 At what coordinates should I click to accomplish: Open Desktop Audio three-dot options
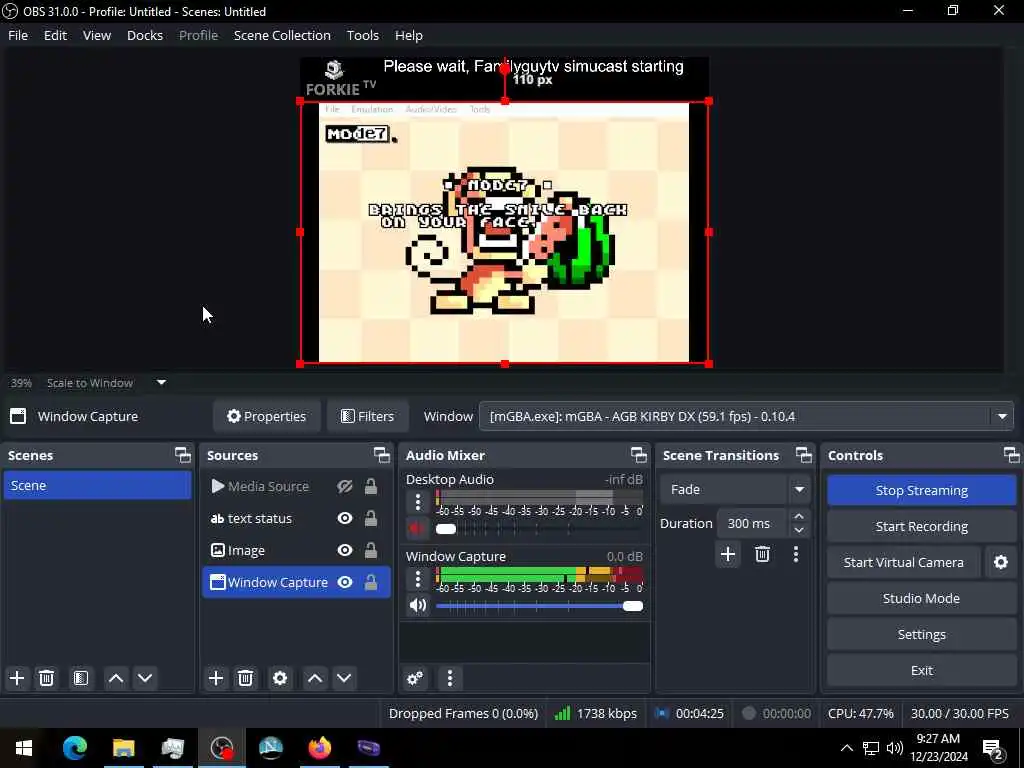coord(418,502)
